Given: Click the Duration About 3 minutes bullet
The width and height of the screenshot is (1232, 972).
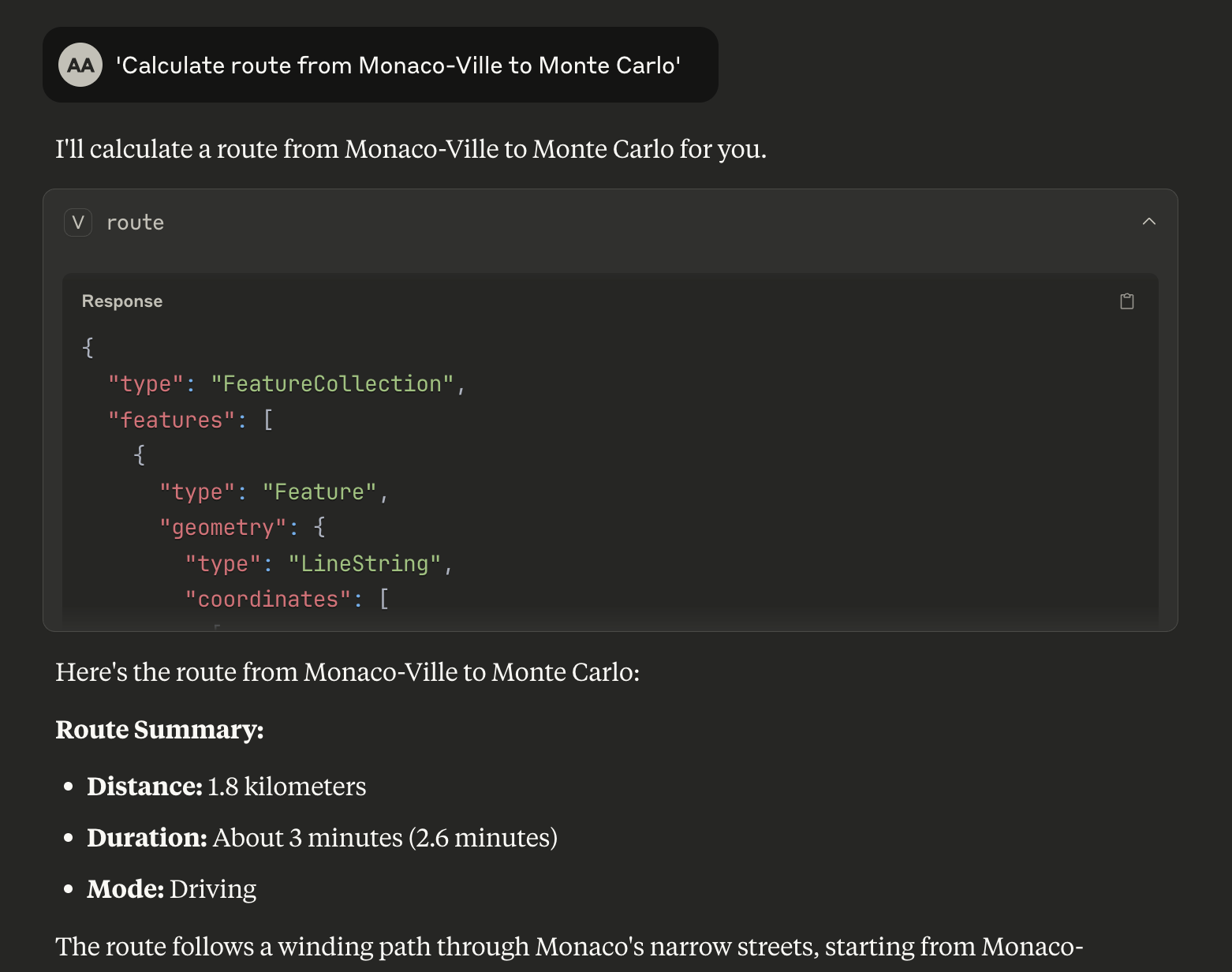Looking at the screenshot, I should point(322,838).
